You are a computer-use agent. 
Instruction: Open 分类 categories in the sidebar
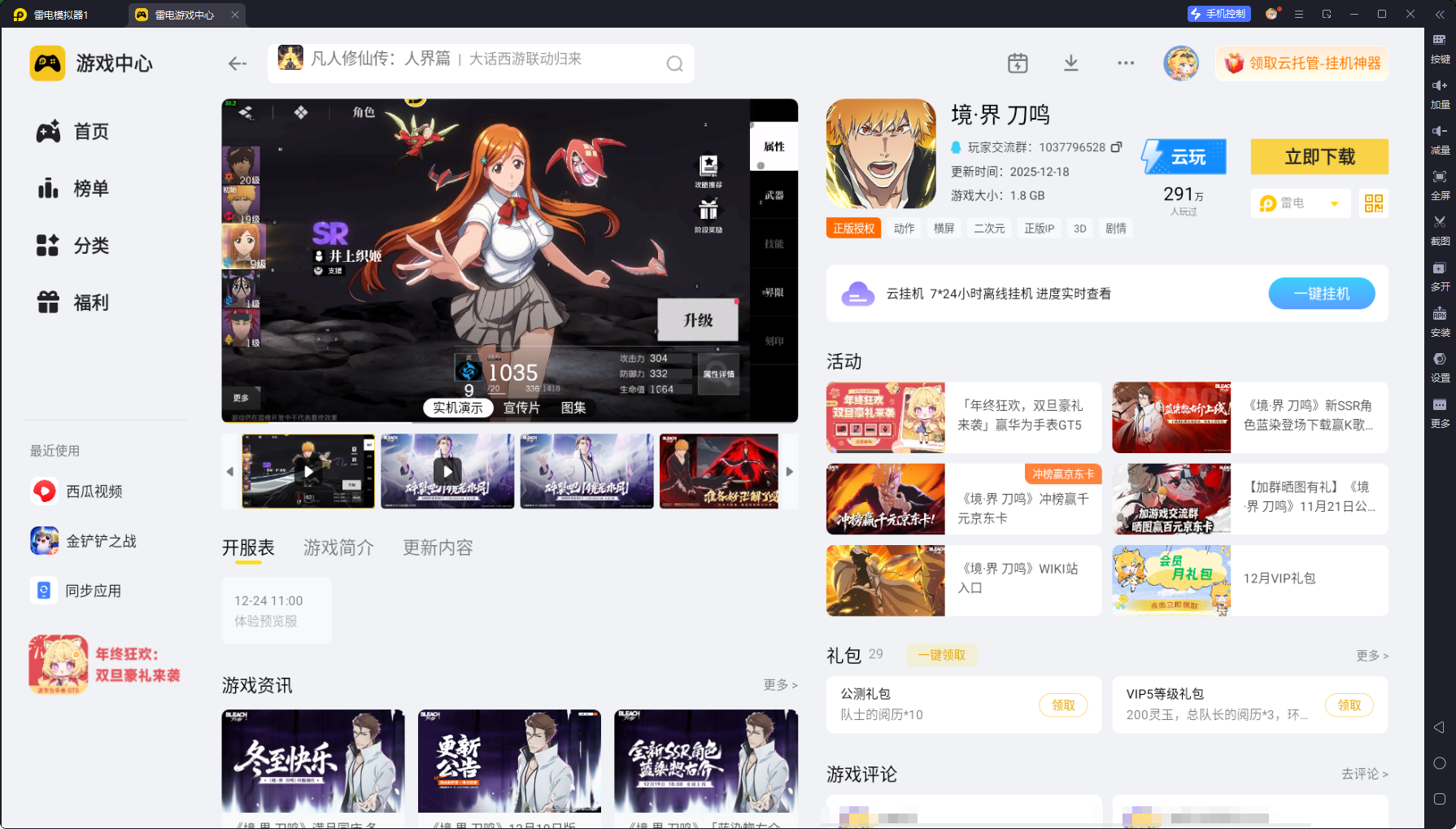73,246
